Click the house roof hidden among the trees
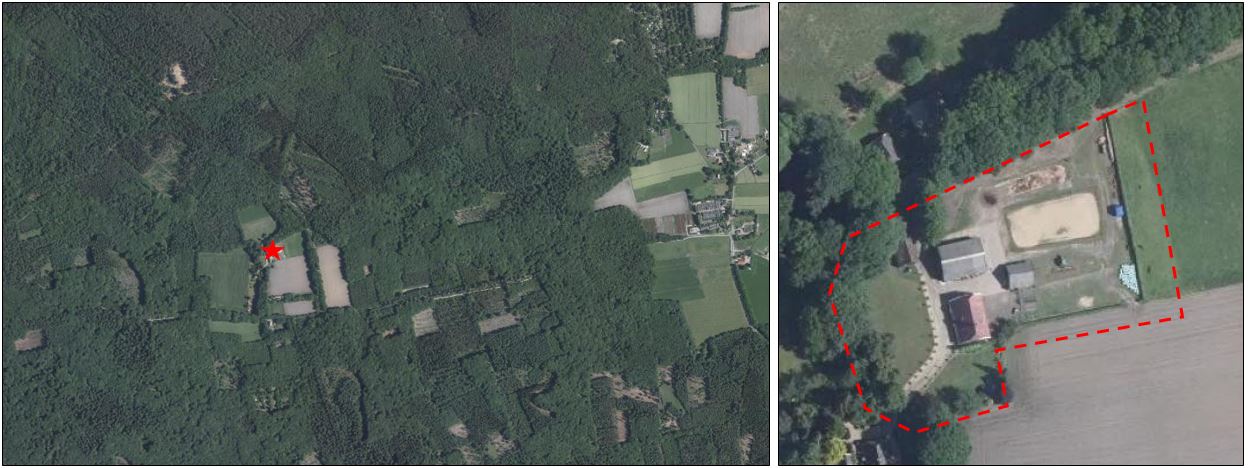 pos(883,147)
